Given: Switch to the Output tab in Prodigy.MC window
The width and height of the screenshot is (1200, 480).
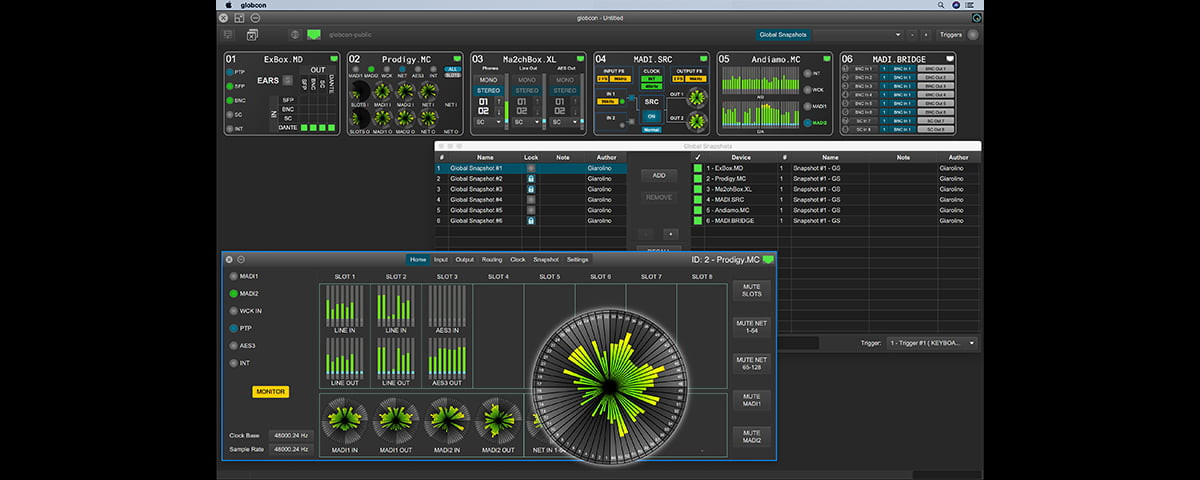Looking at the screenshot, I should 465,259.
